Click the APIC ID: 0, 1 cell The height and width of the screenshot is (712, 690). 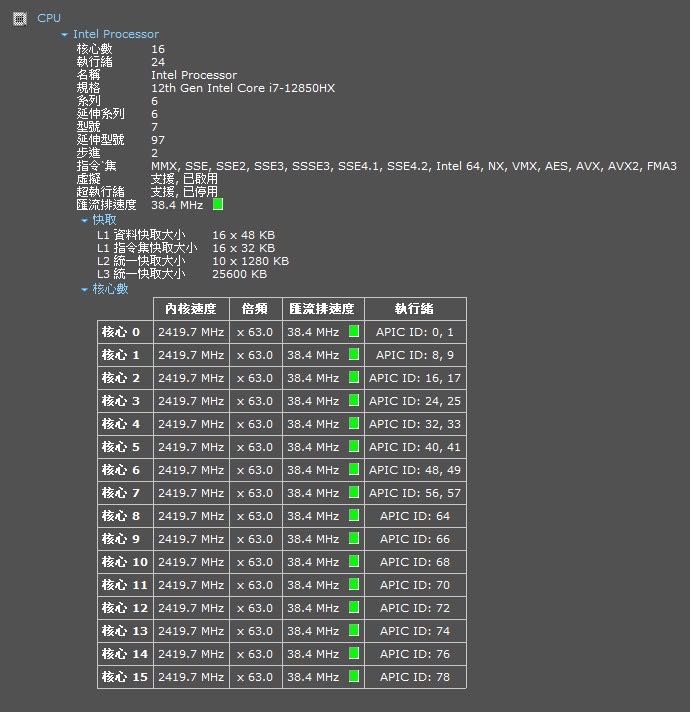[x=415, y=332]
